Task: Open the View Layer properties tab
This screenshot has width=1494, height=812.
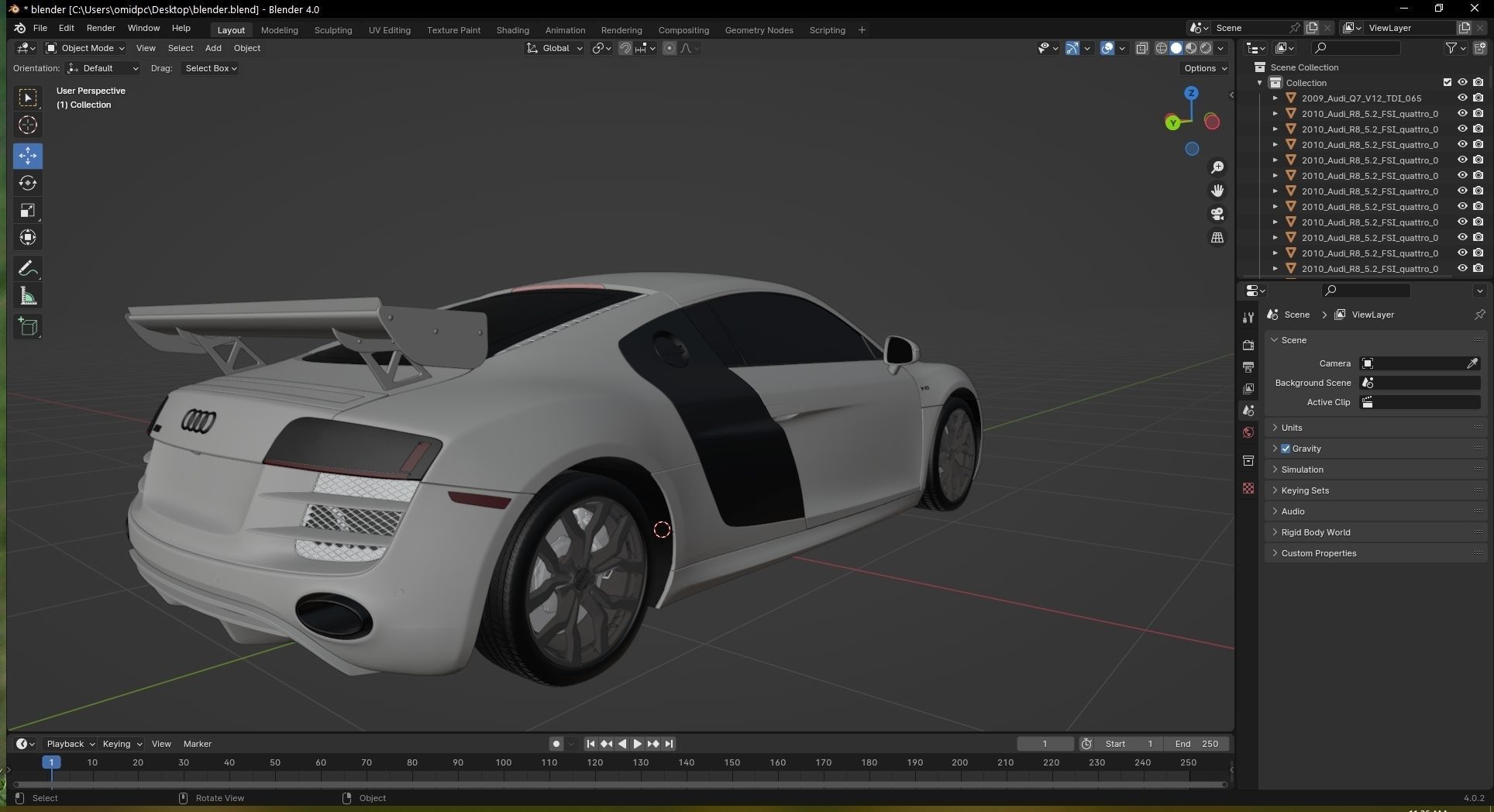Action: 1248,388
